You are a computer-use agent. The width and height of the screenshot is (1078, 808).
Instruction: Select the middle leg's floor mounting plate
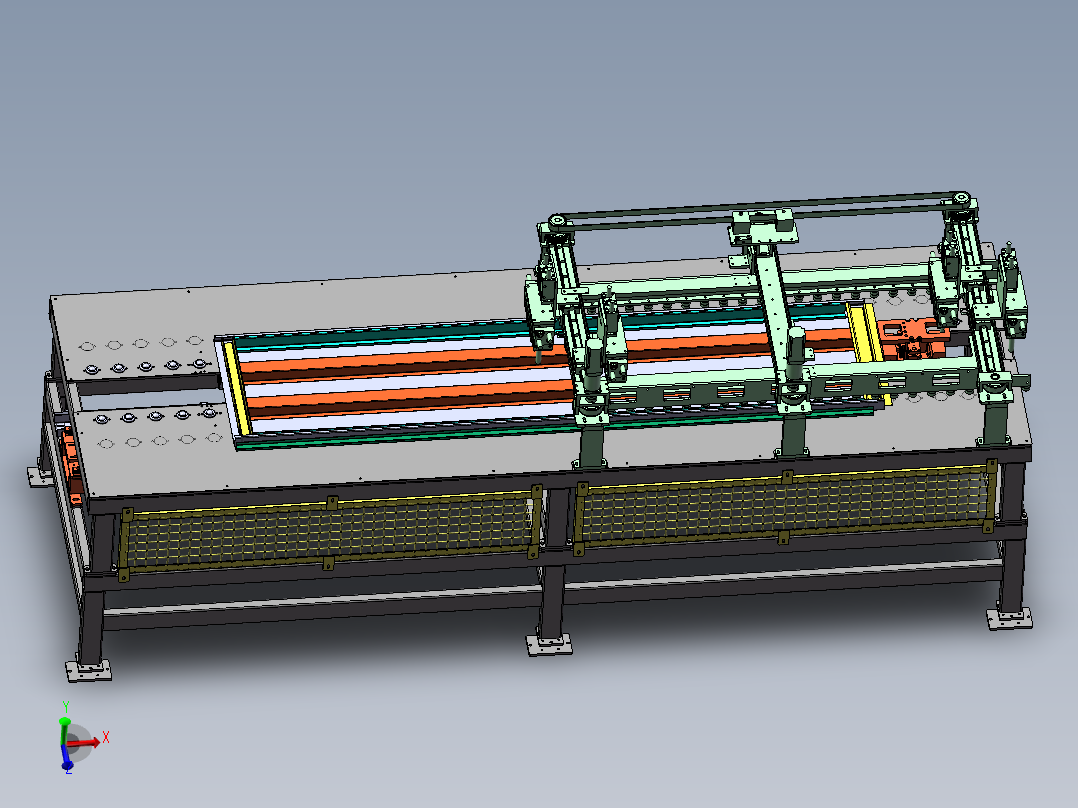(549, 645)
